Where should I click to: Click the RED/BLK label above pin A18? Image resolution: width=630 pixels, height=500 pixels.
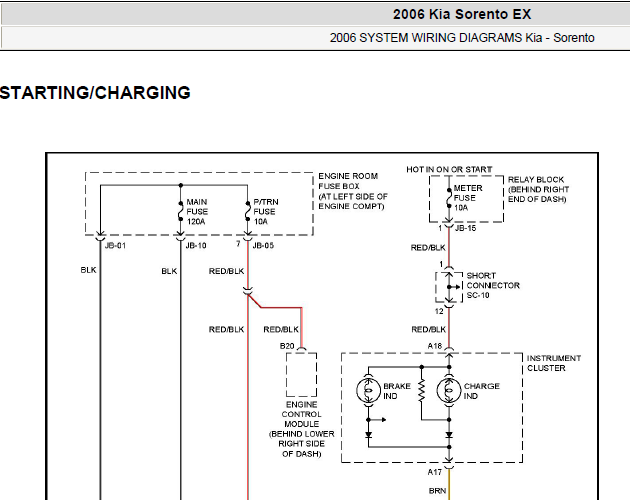429,330
